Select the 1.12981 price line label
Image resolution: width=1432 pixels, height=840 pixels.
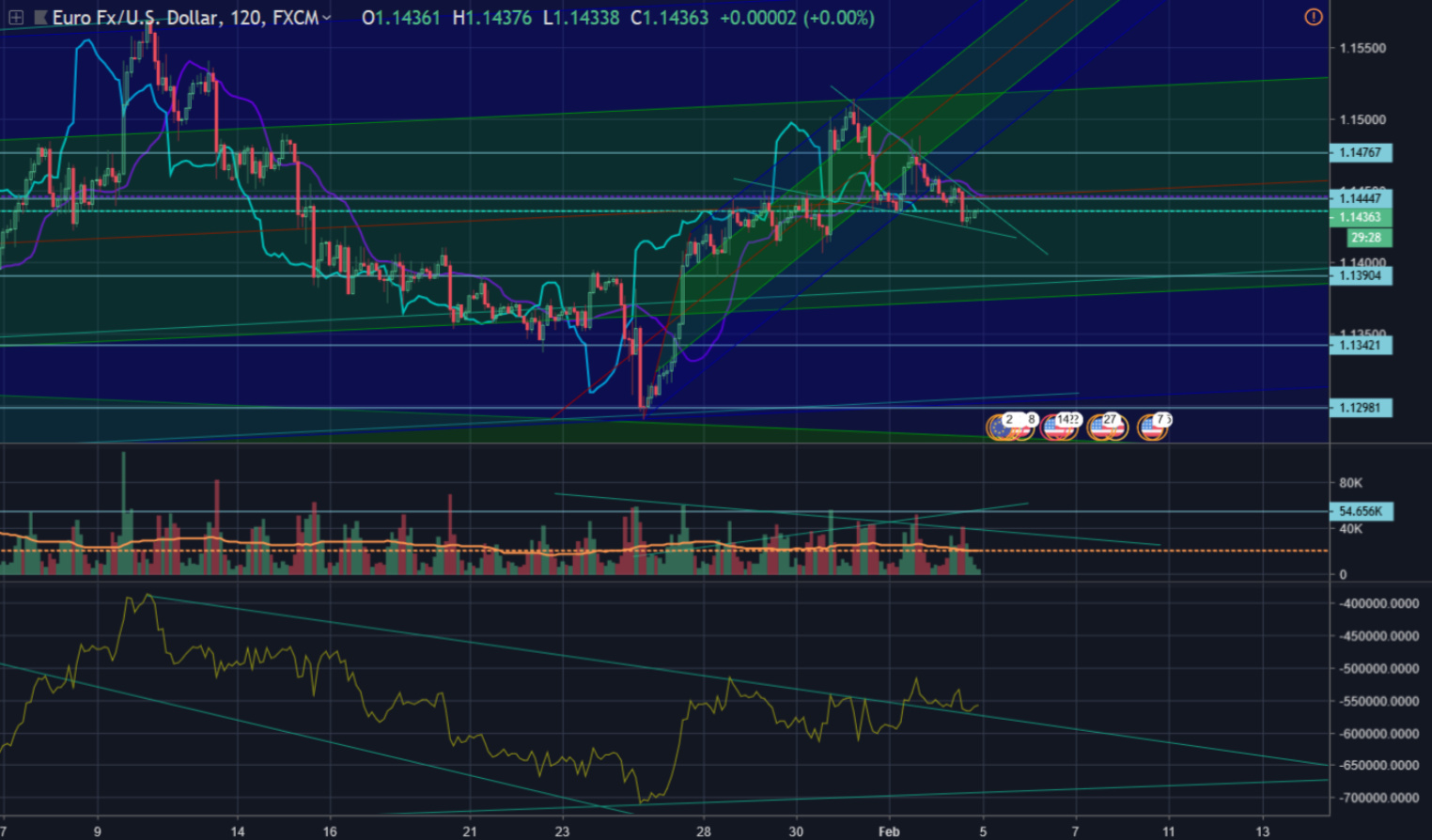click(1361, 408)
